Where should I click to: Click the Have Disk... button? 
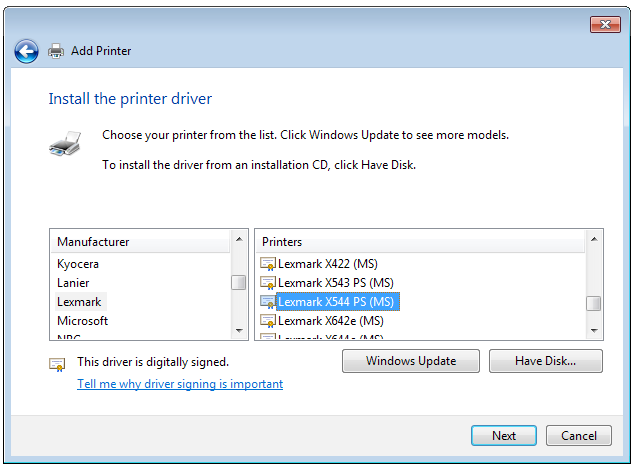546,361
